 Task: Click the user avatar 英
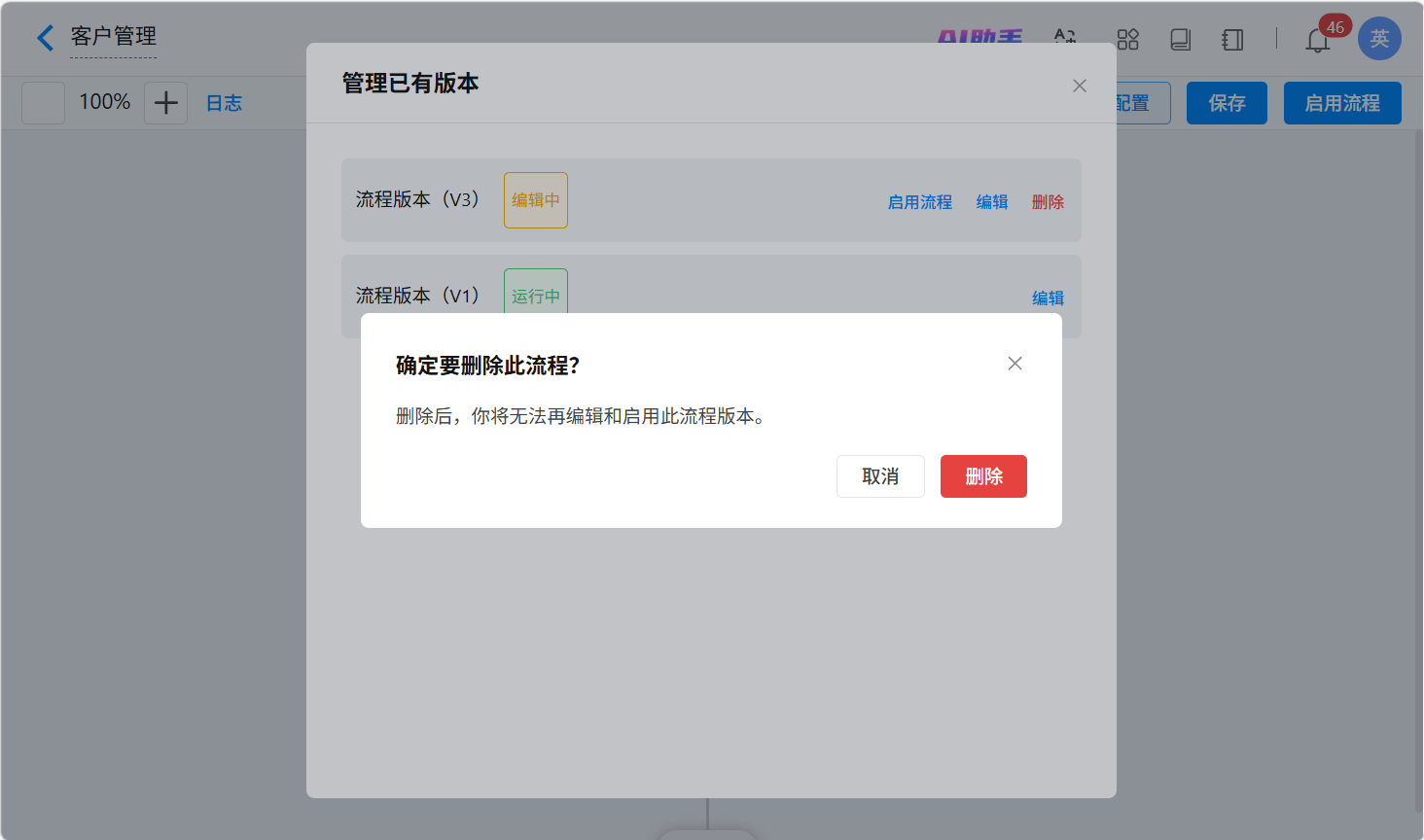(x=1378, y=39)
